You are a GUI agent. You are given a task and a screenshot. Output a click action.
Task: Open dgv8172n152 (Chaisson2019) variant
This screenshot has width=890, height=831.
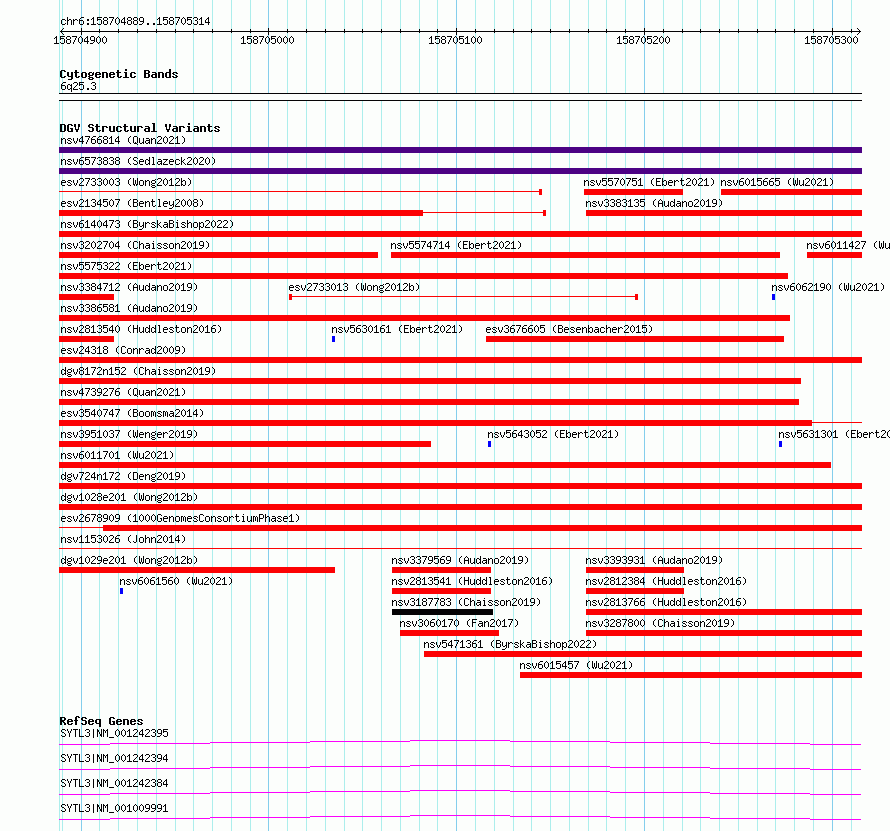[138, 371]
